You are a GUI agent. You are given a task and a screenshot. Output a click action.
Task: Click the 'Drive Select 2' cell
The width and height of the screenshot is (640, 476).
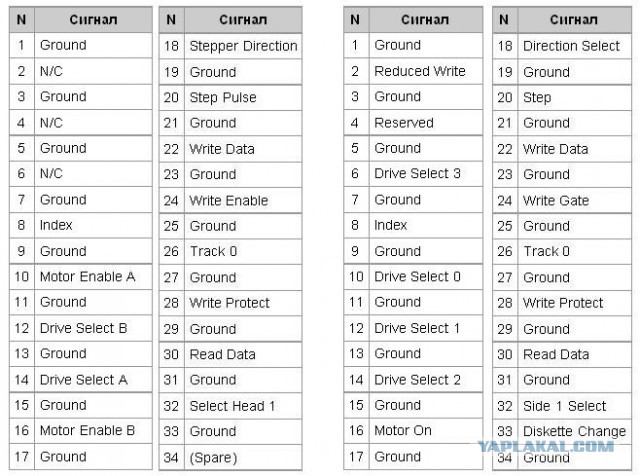[x=418, y=379]
